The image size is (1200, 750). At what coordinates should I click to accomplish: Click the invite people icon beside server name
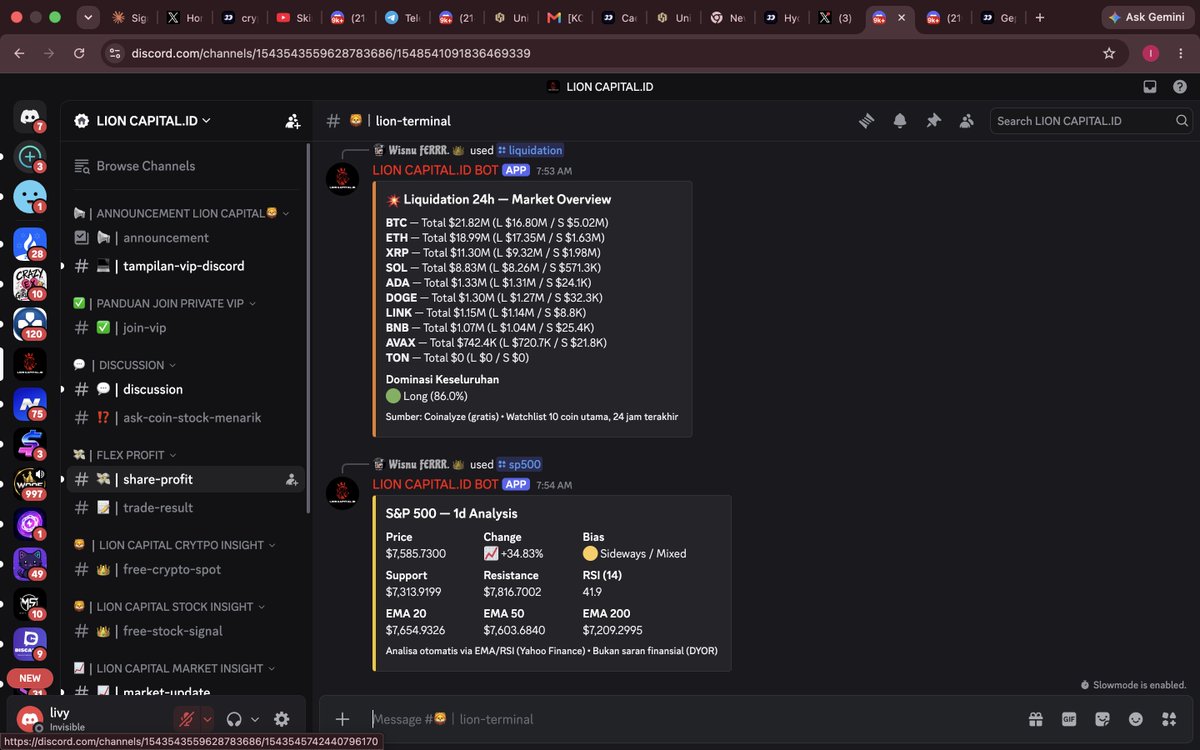tap(292, 121)
